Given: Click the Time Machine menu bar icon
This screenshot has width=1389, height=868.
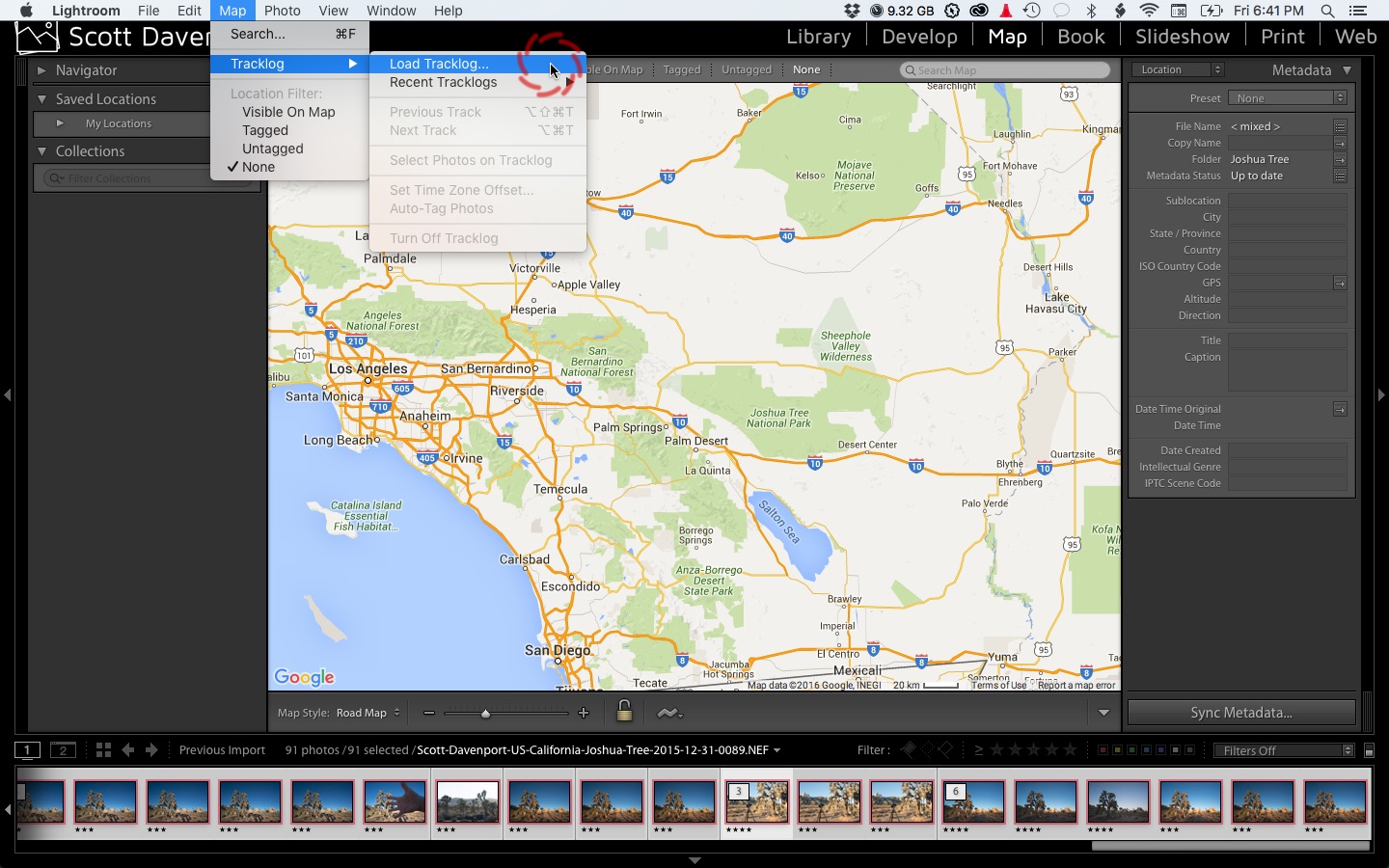Looking at the screenshot, I should 1031,11.
